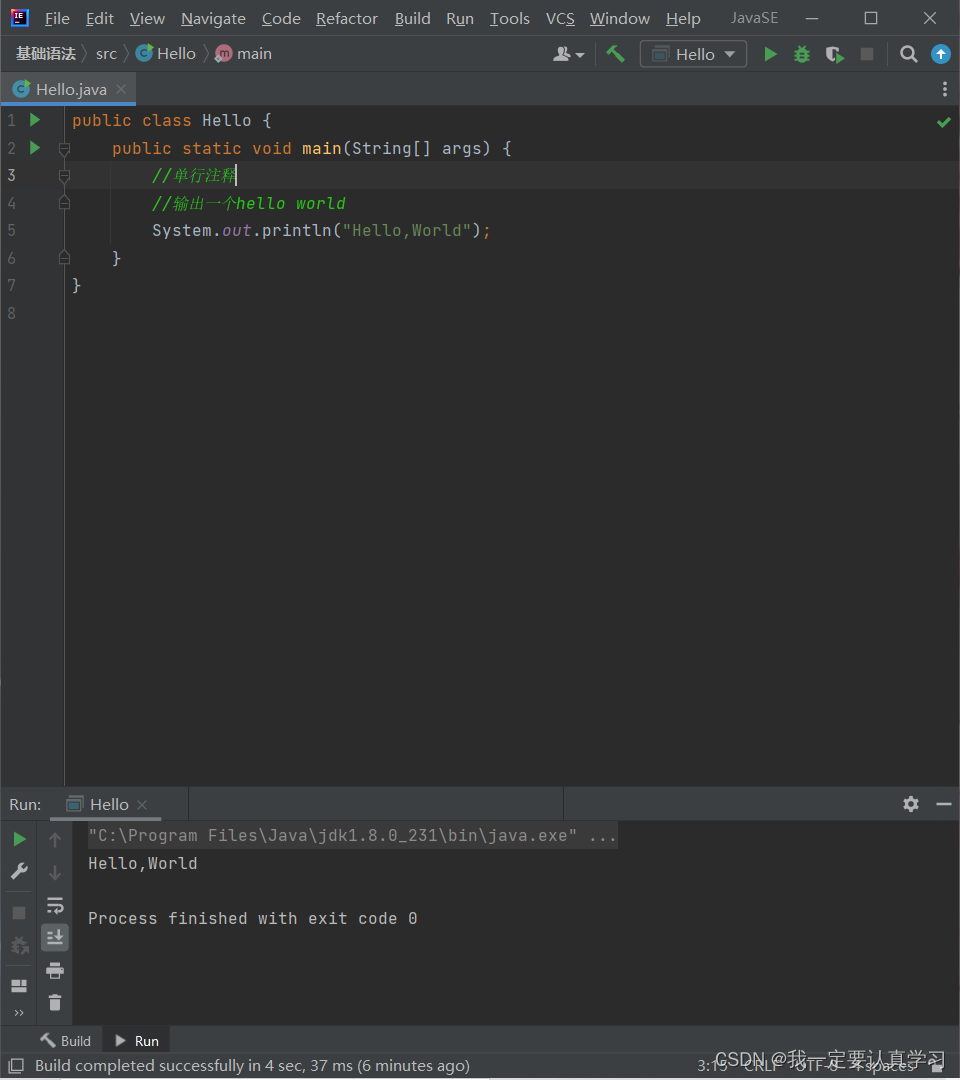Click 'Process finished with exit code 0' text
Screen dimensions: 960x1080
click(253, 918)
